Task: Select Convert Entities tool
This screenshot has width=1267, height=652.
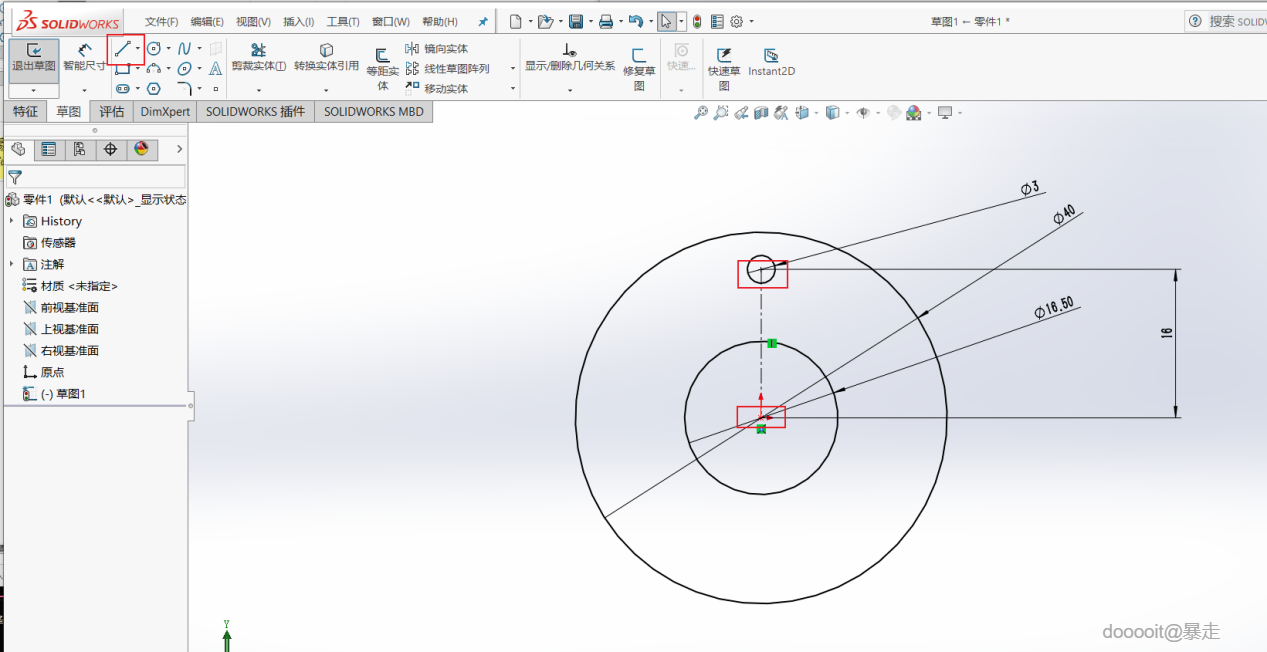Action: 326,57
